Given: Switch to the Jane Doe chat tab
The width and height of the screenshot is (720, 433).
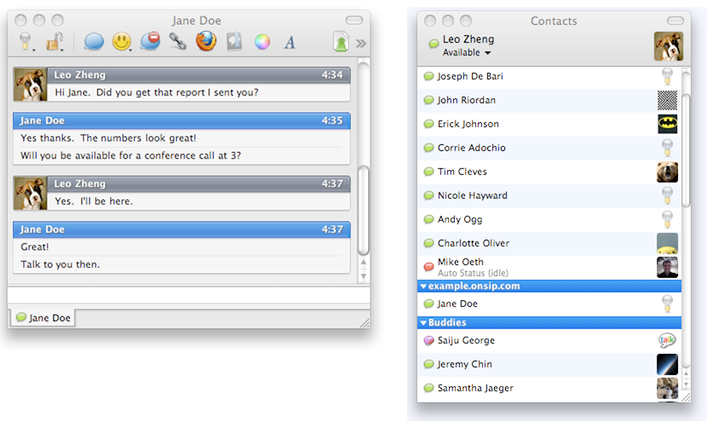Looking at the screenshot, I should tap(44, 318).
